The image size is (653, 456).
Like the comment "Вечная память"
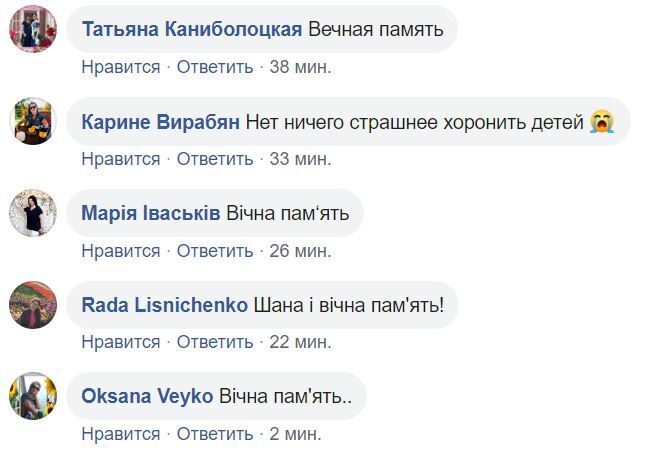121,67
